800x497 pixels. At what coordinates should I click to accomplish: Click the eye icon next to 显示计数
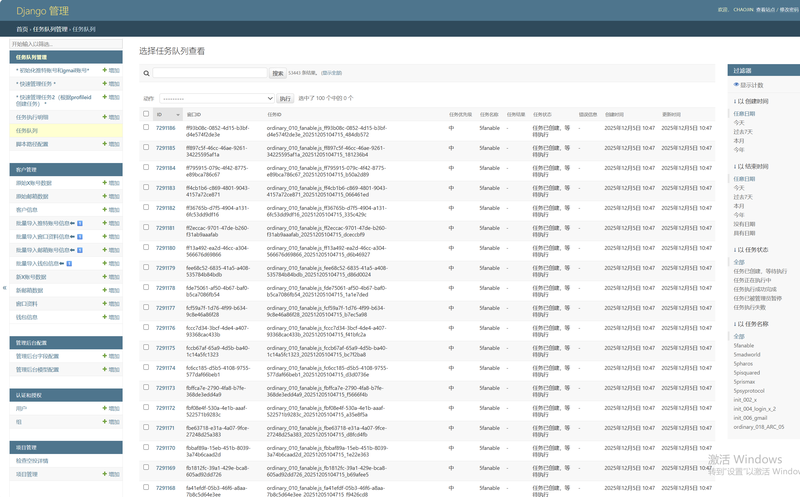[736, 85]
